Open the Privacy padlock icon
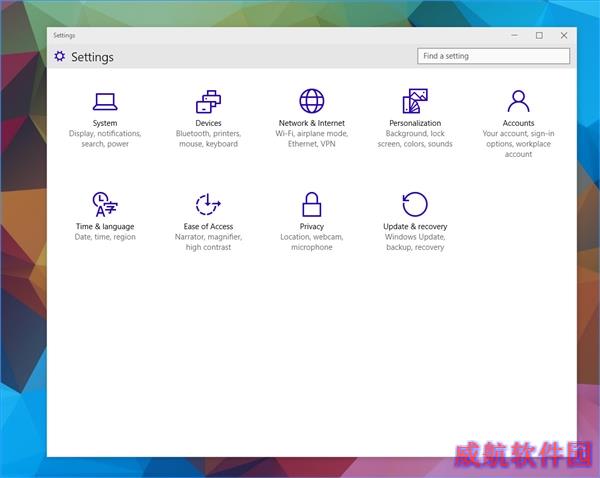The height and width of the screenshot is (478, 600). tap(311, 204)
